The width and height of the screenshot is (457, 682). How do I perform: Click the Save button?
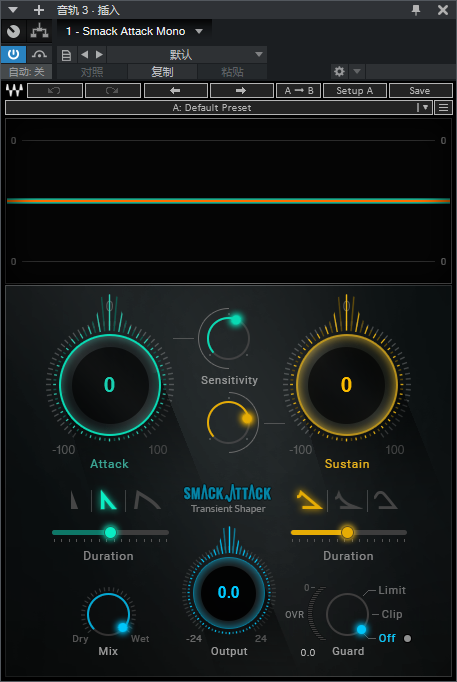[x=420, y=90]
